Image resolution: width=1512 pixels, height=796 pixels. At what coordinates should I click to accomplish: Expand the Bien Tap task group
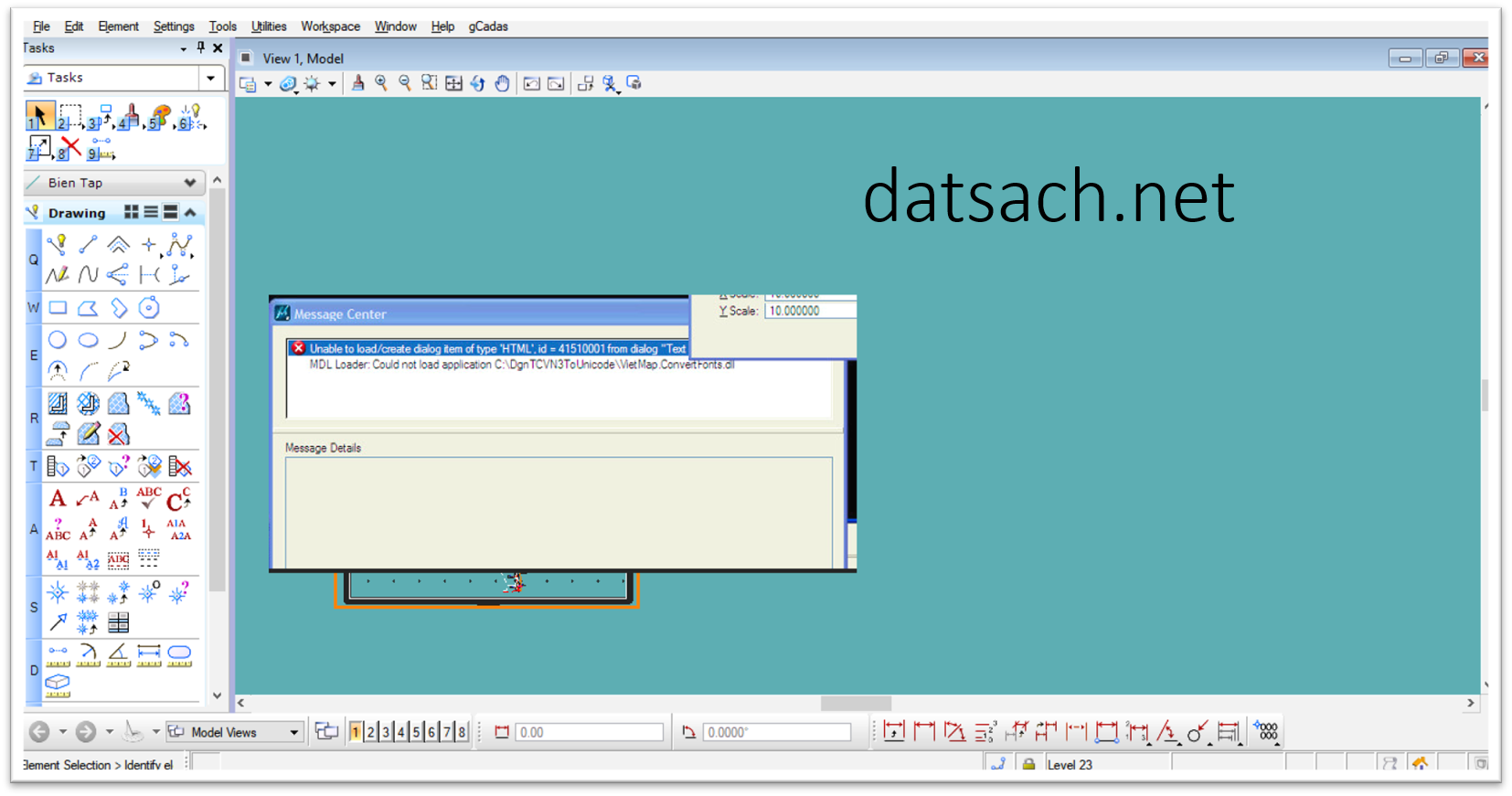point(189,183)
